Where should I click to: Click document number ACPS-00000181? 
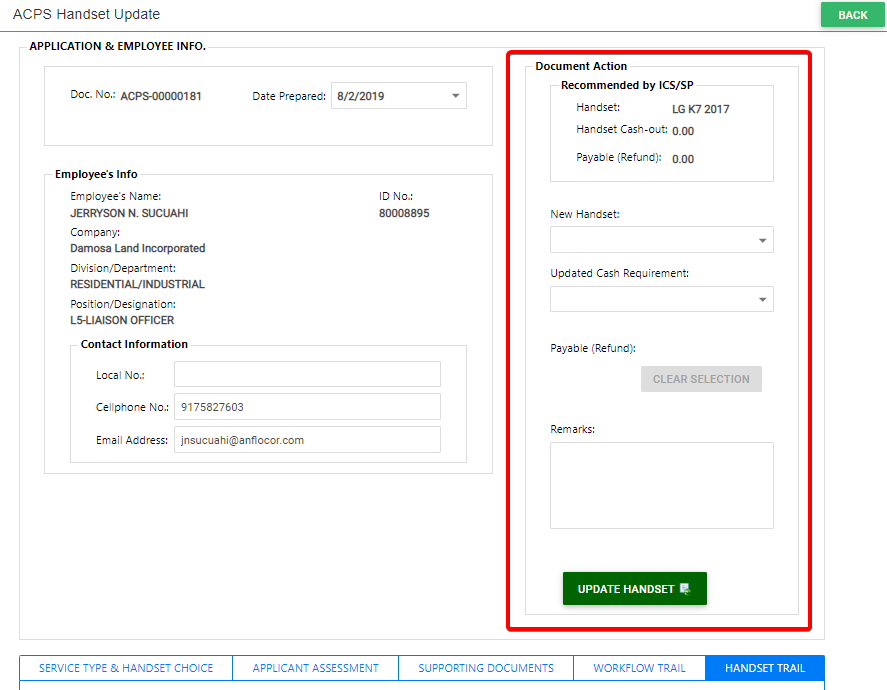(161, 97)
